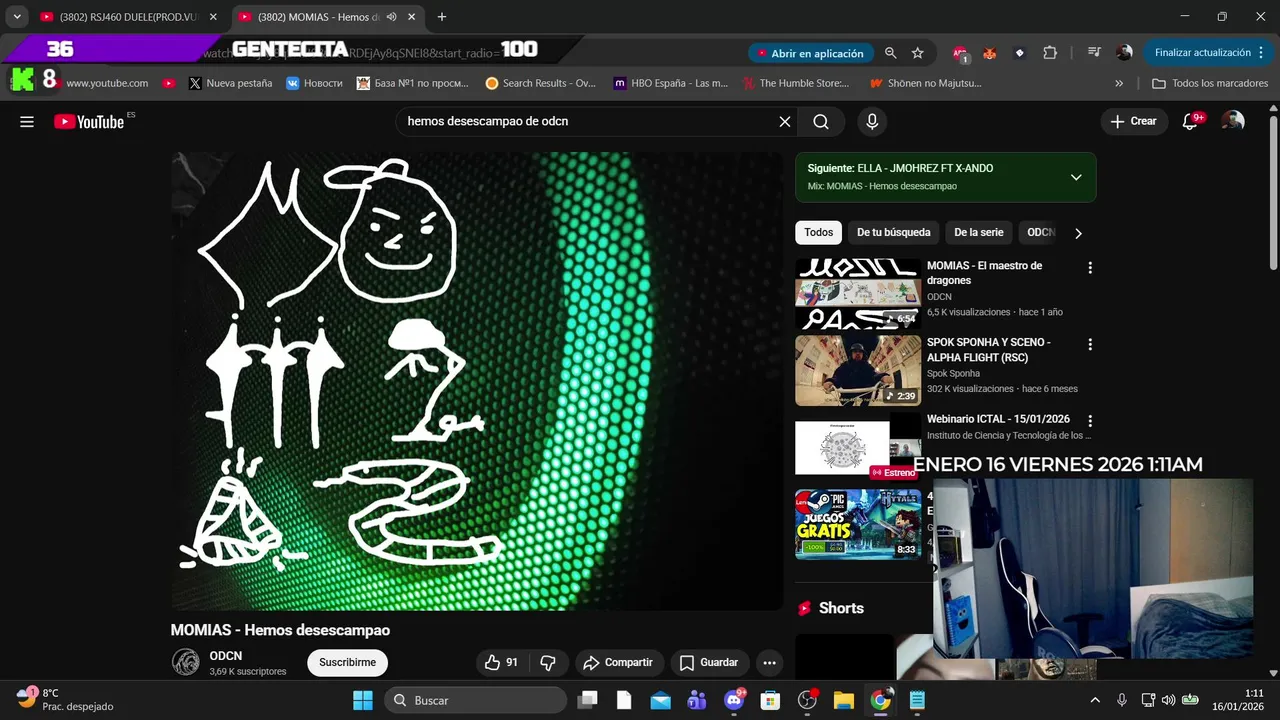Open the MetaMask fox extension
1280x720 pixels.
990,53
